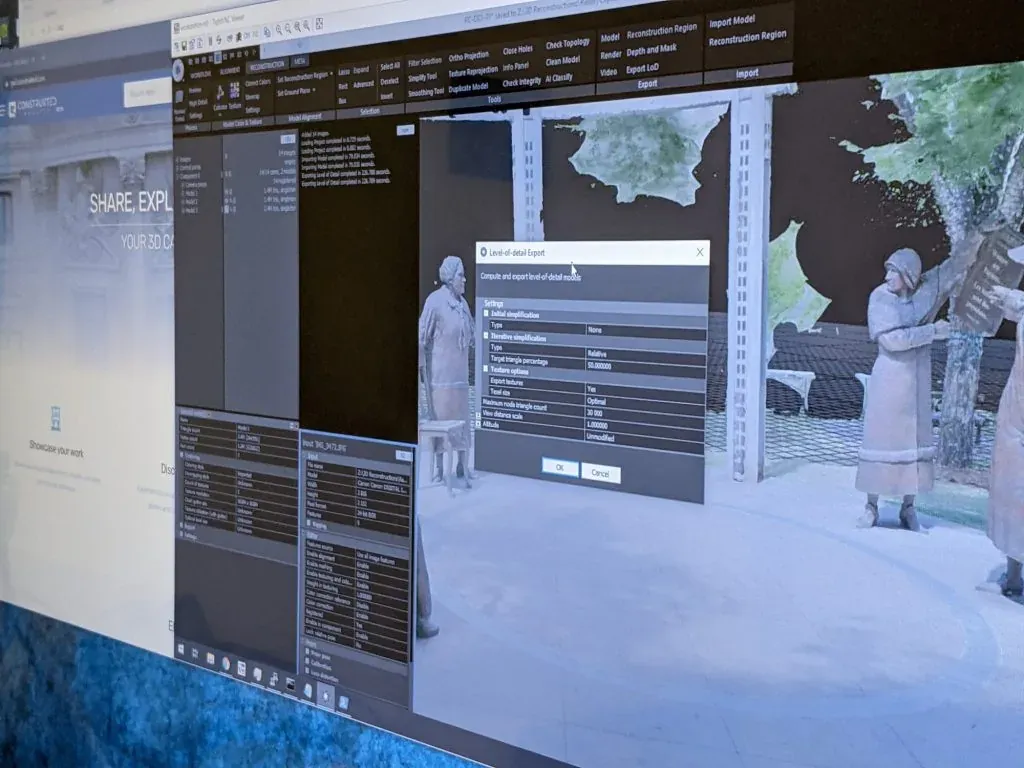Image resolution: width=1024 pixels, height=768 pixels.
Task: Click active RealityCapture taskbar icon
Action: point(325,696)
